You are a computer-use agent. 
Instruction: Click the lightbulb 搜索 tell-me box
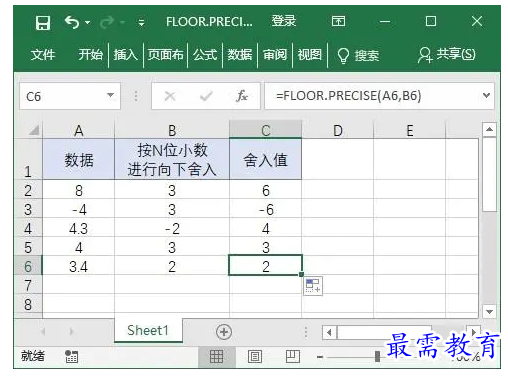coord(358,55)
